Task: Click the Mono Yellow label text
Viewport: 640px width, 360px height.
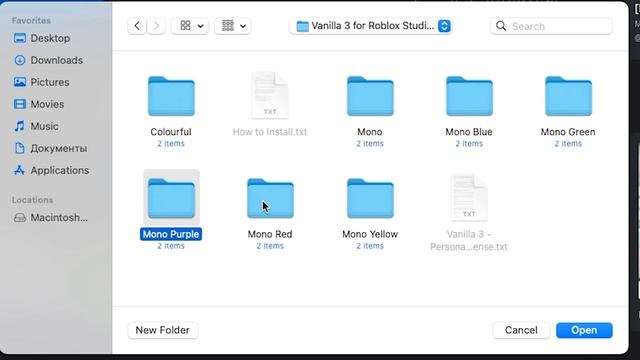Action: pos(370,234)
